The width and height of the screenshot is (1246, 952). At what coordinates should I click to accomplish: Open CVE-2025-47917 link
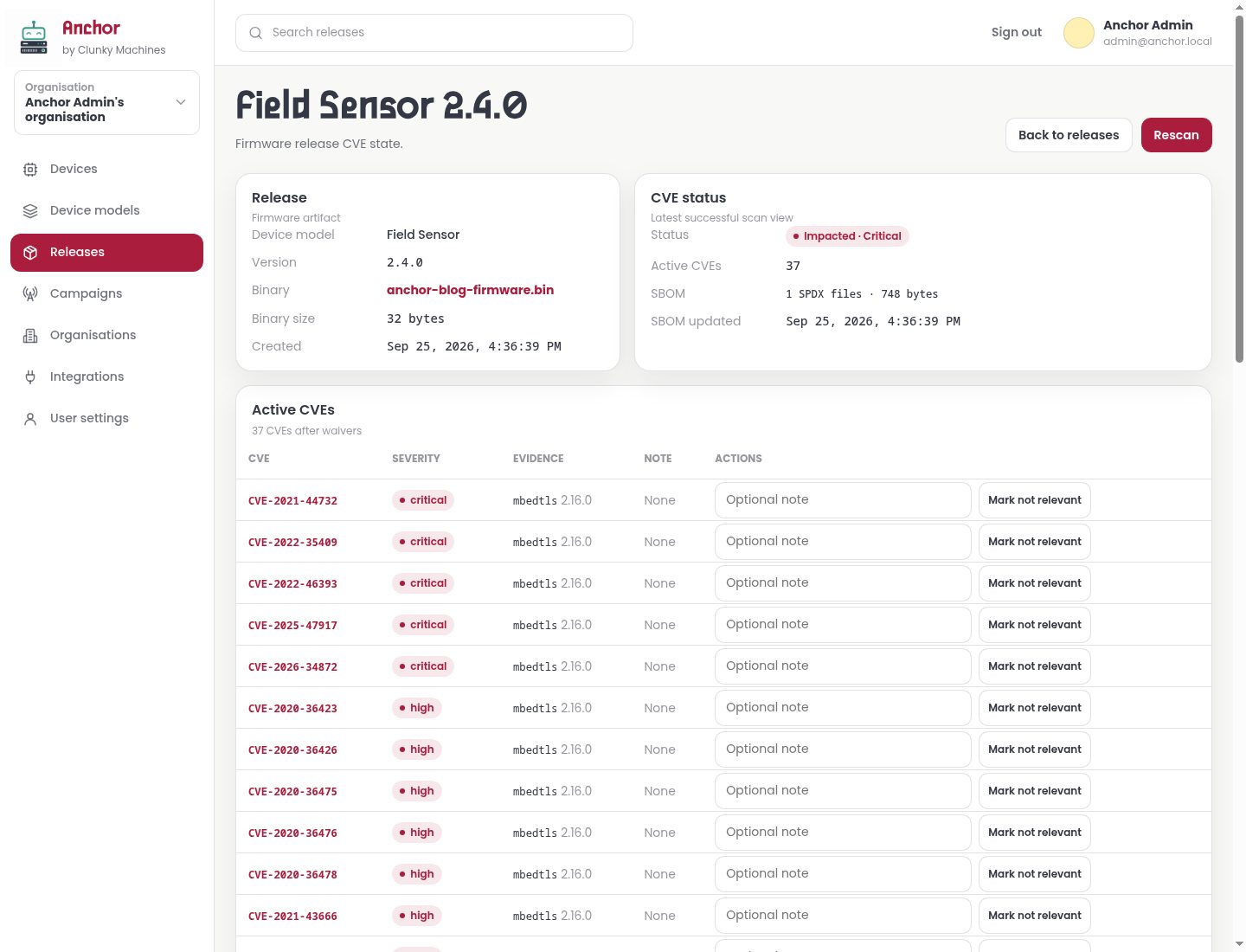tap(292, 626)
